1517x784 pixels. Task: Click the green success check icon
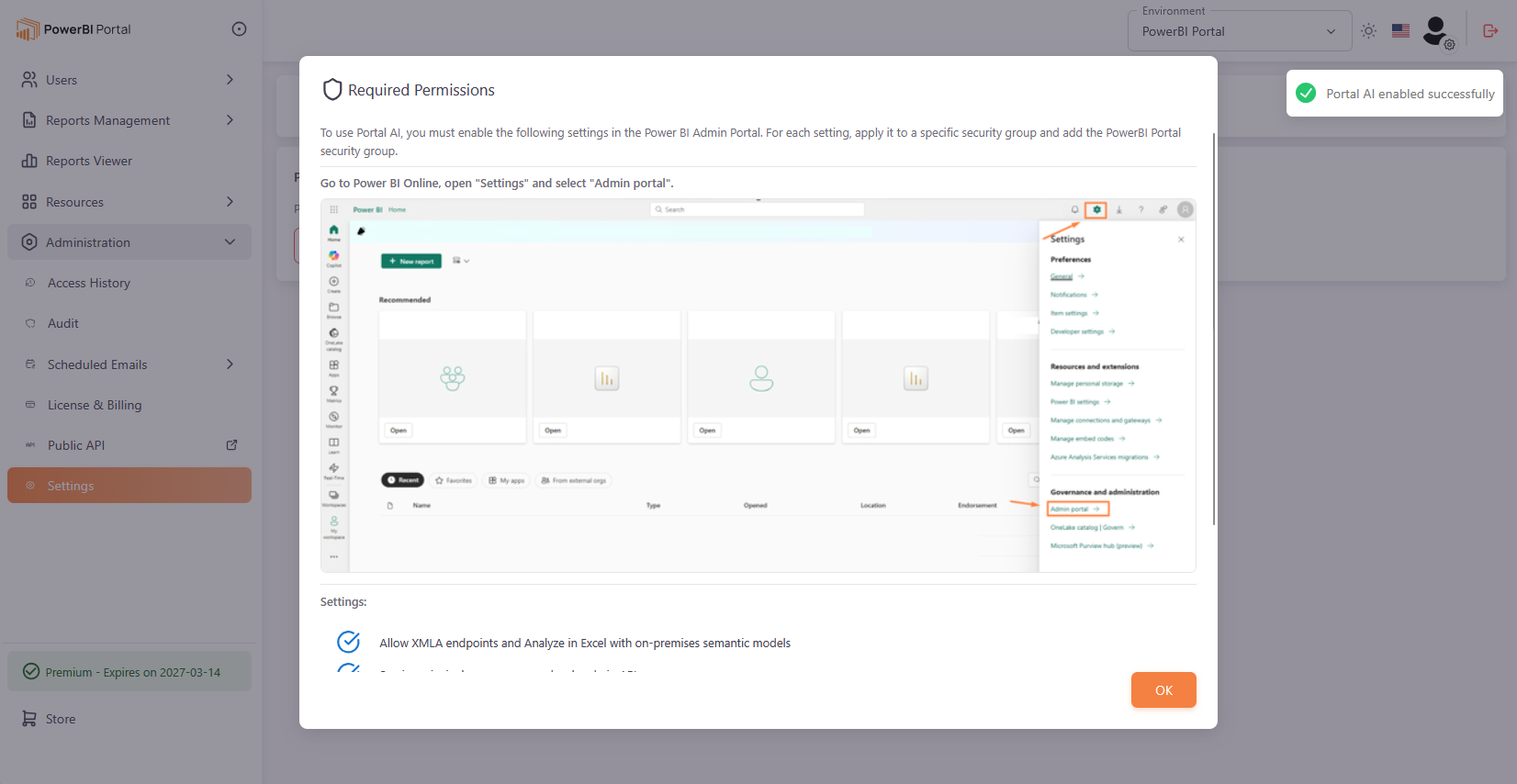(1306, 94)
